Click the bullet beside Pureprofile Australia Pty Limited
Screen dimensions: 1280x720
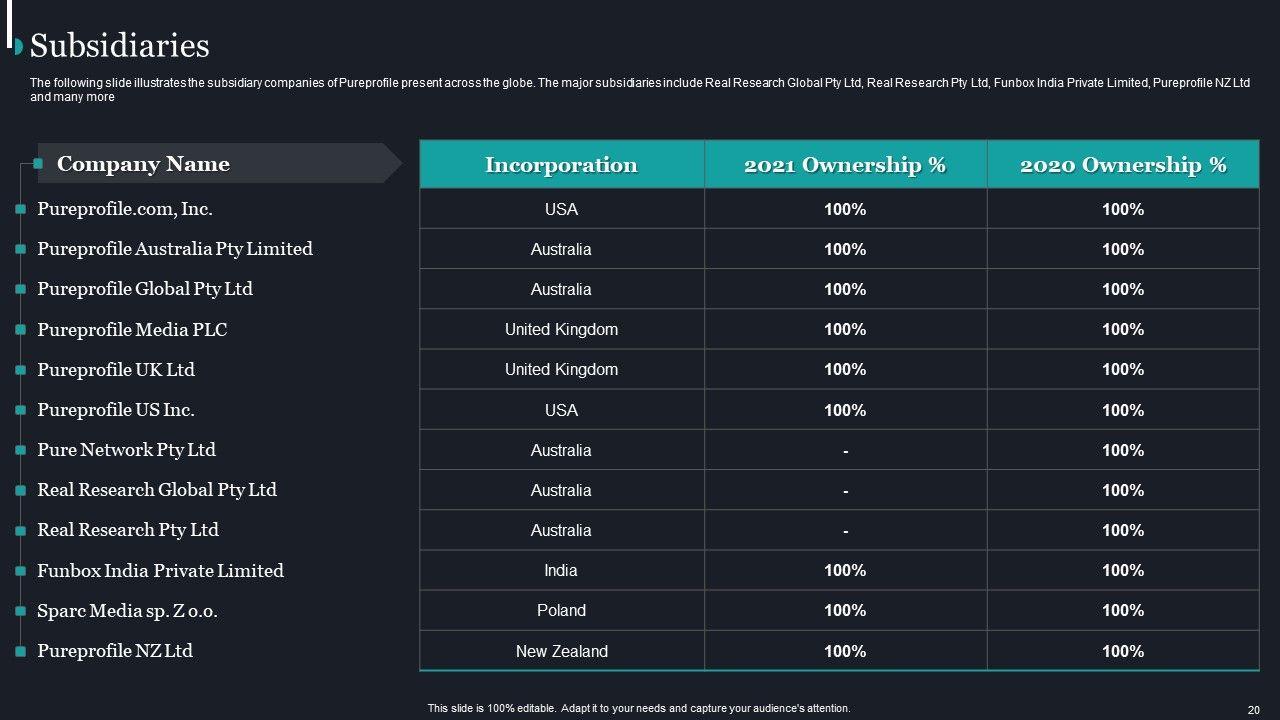[20, 249]
